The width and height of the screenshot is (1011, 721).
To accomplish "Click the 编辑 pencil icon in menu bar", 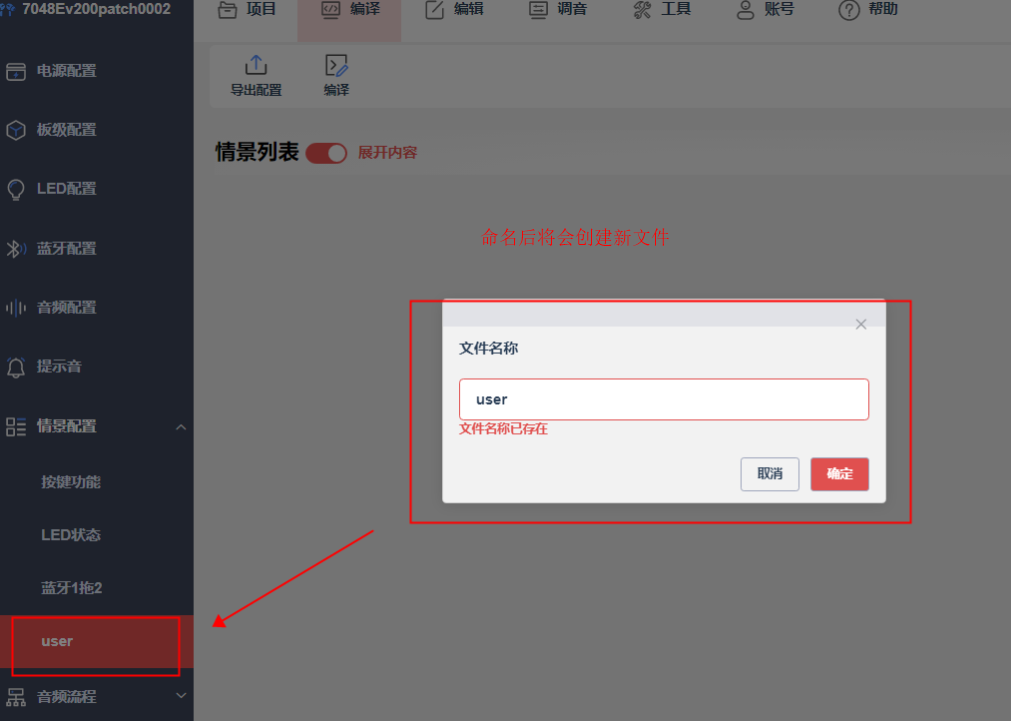I will point(435,10).
